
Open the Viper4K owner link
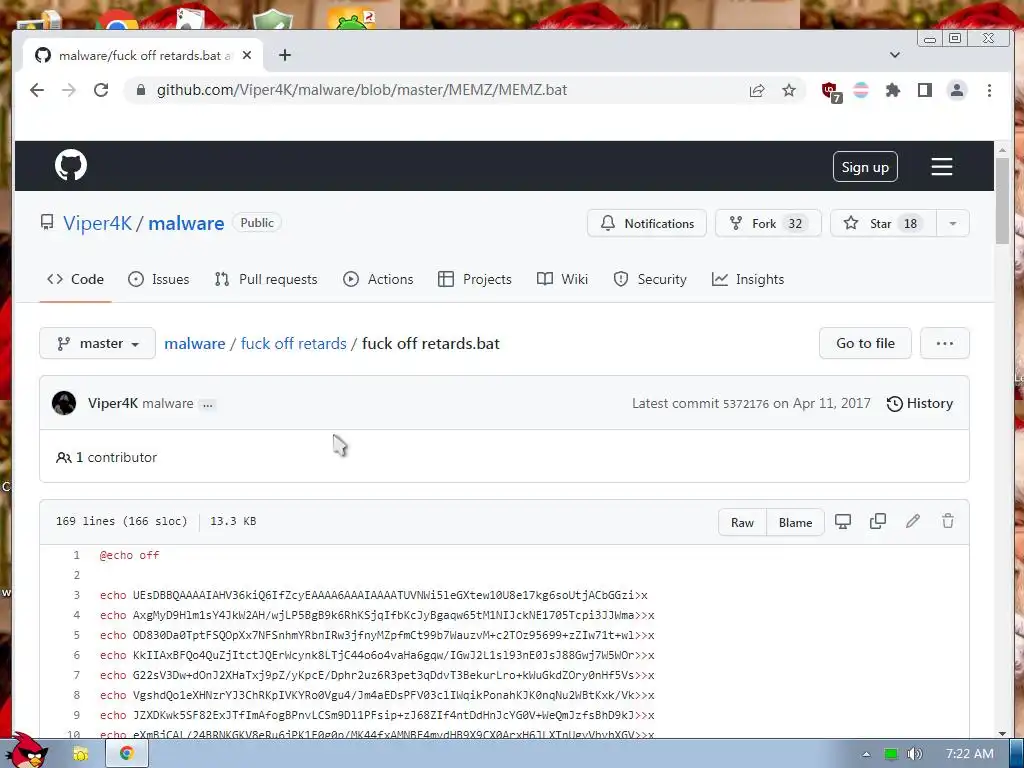[97, 223]
